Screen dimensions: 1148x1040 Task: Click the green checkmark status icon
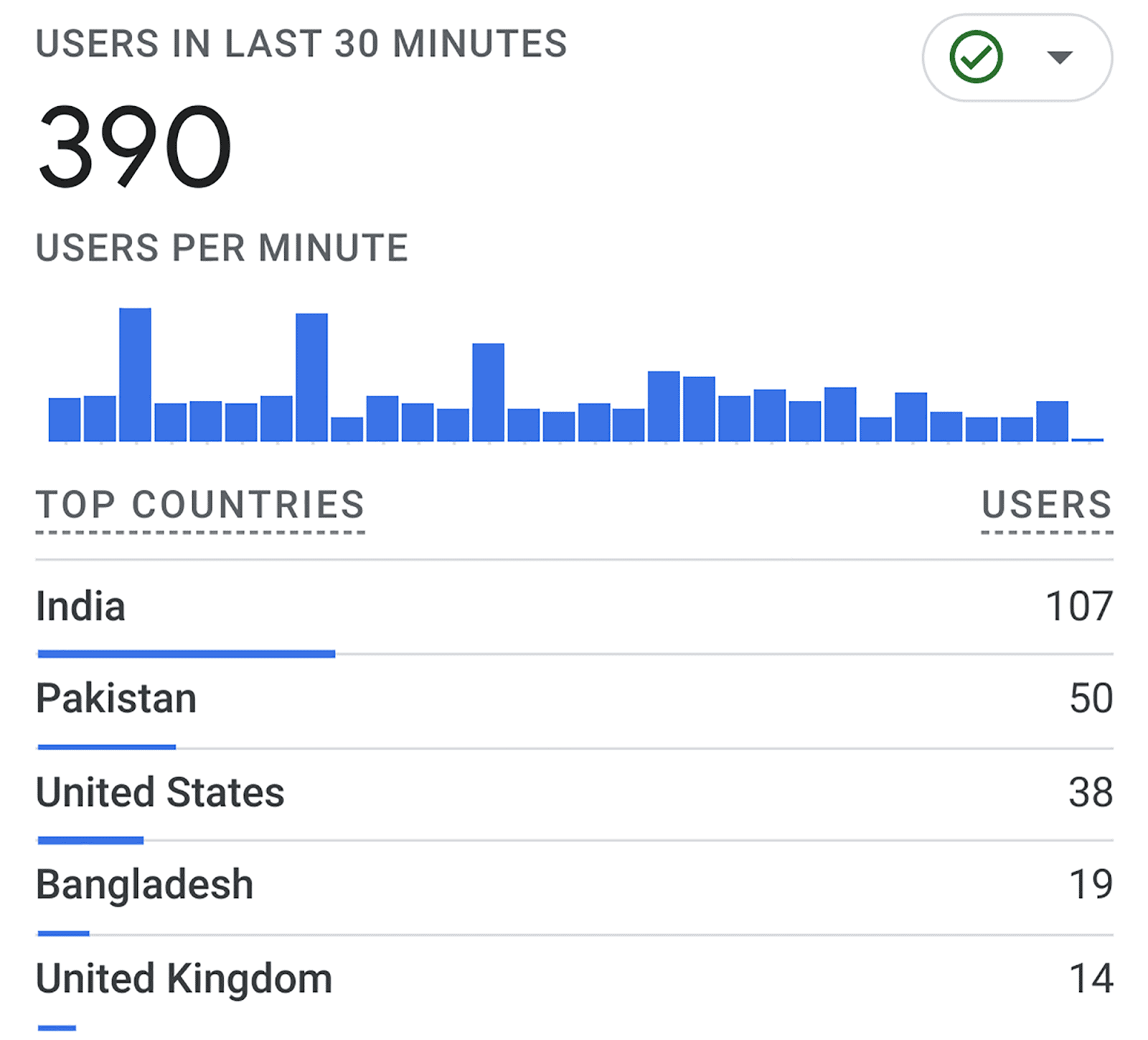pyautogui.click(x=976, y=57)
